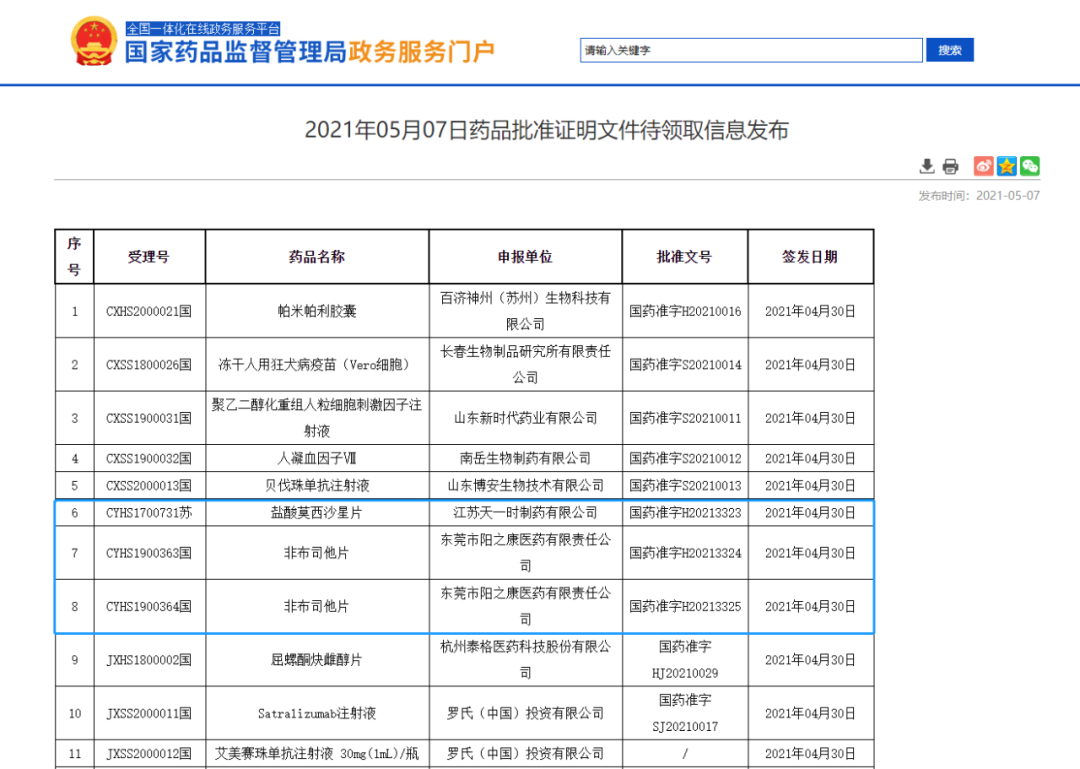Click the 受理号 column header
1080x769 pixels.
coord(149,257)
